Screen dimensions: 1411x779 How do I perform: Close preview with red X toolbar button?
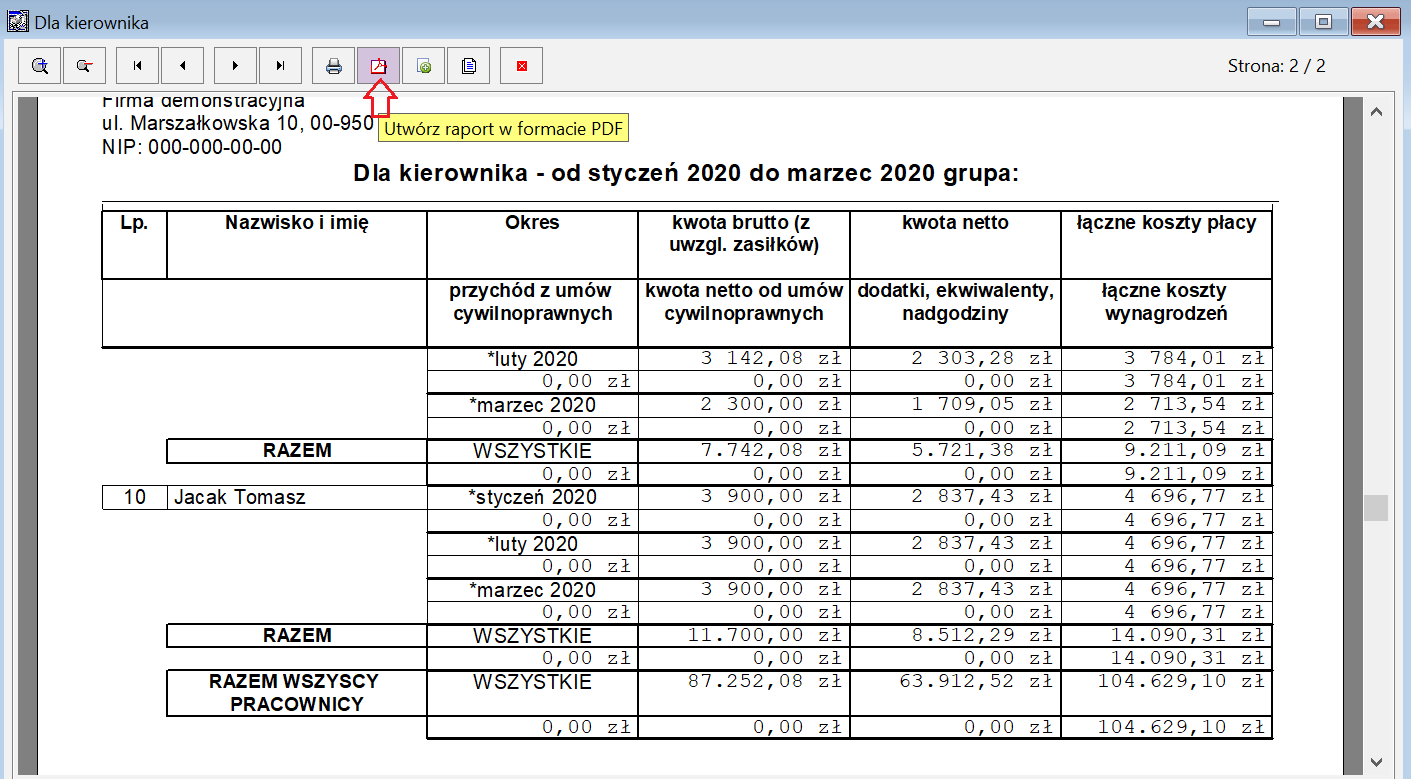[521, 66]
